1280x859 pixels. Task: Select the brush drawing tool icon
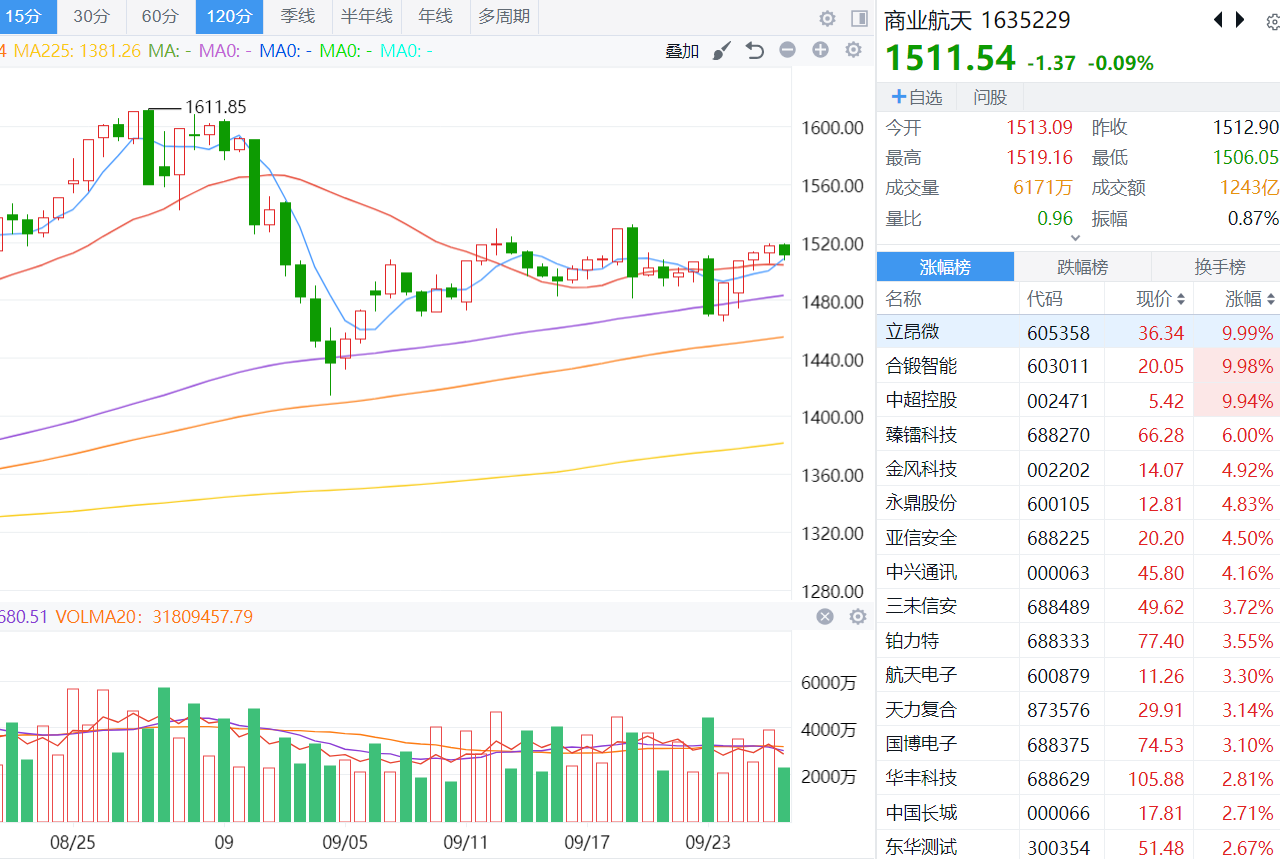click(722, 50)
